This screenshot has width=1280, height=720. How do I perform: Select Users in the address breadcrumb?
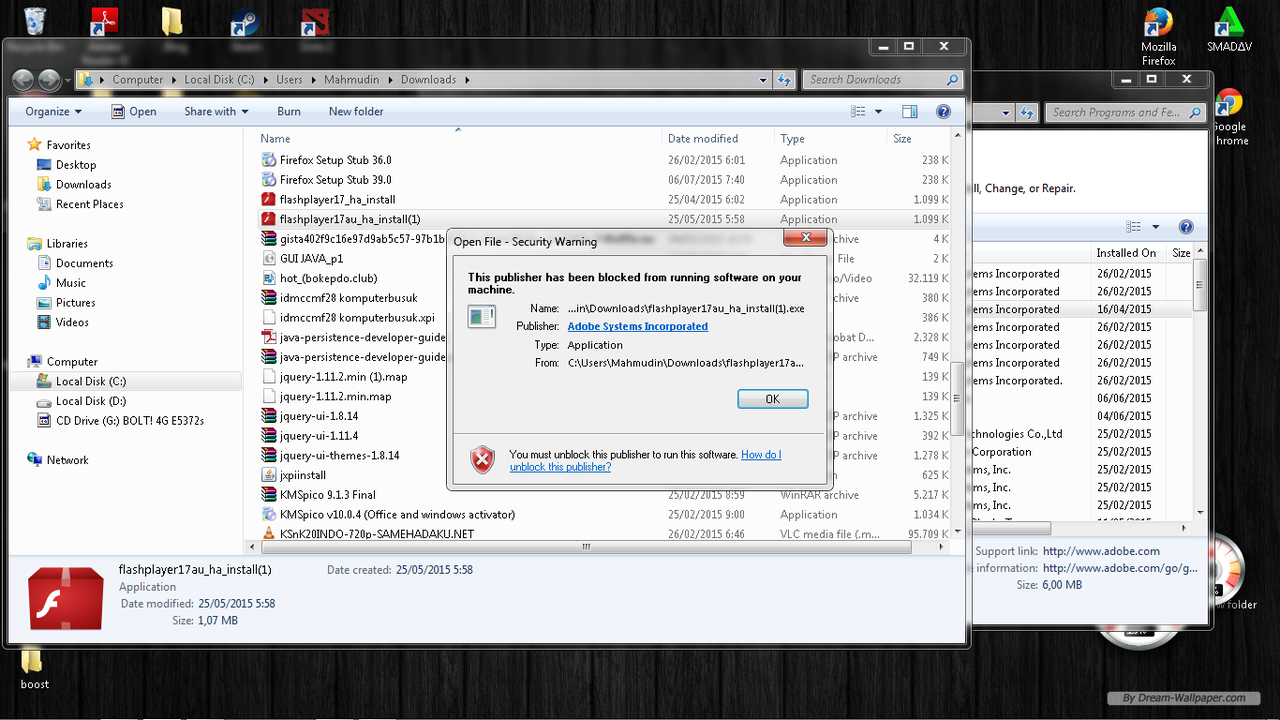click(289, 80)
